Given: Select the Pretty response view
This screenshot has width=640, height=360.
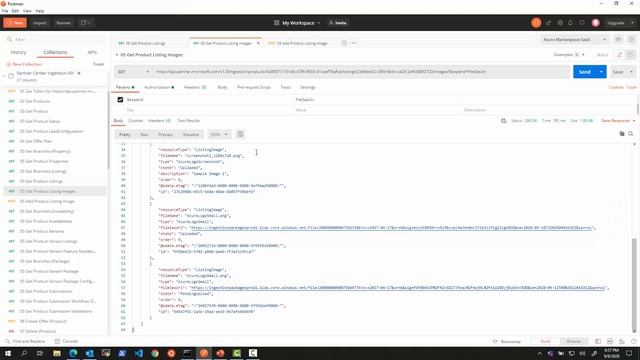Looking at the screenshot, I should [125, 134].
